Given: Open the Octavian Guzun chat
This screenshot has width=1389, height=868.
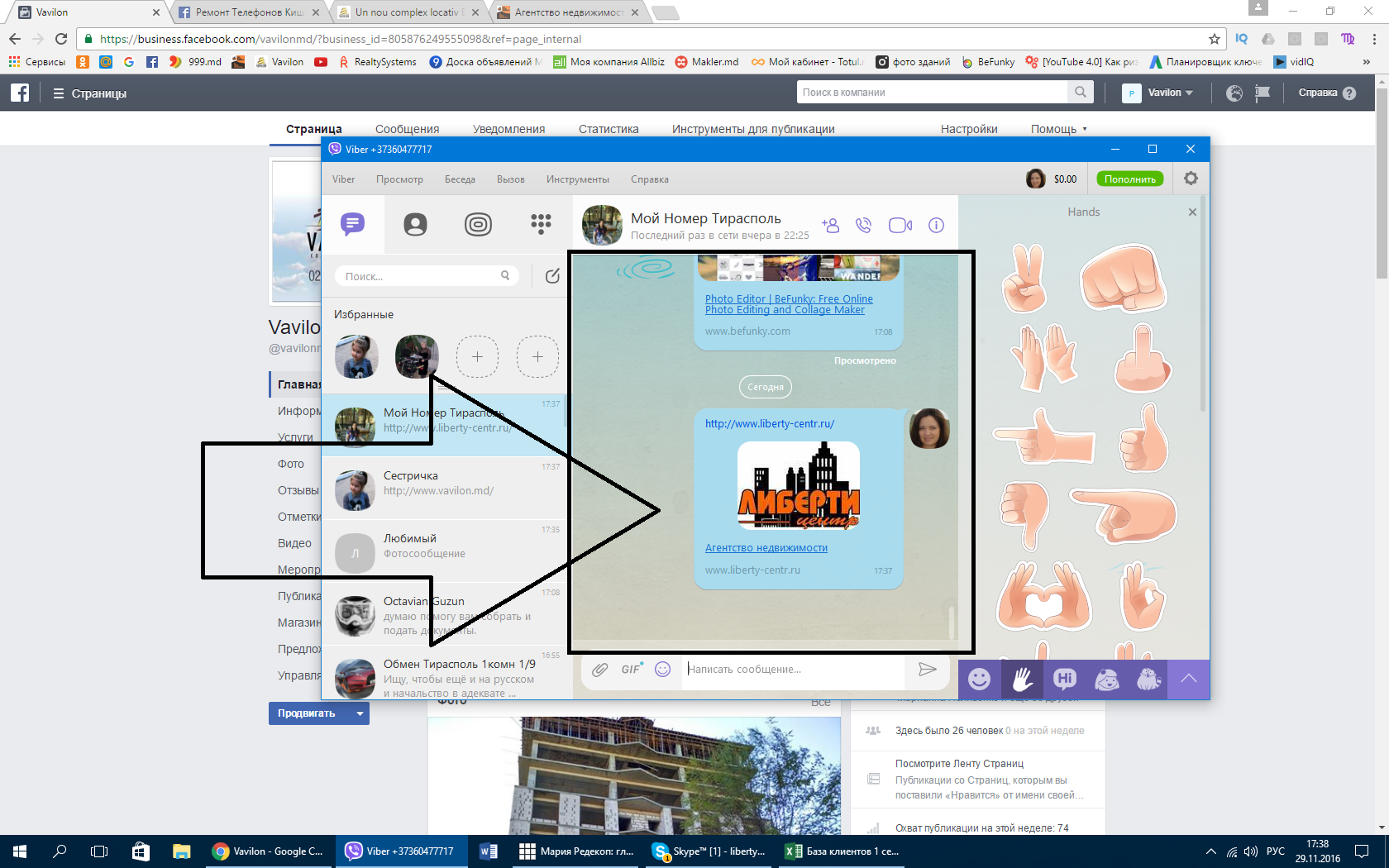Looking at the screenshot, I should (x=445, y=614).
